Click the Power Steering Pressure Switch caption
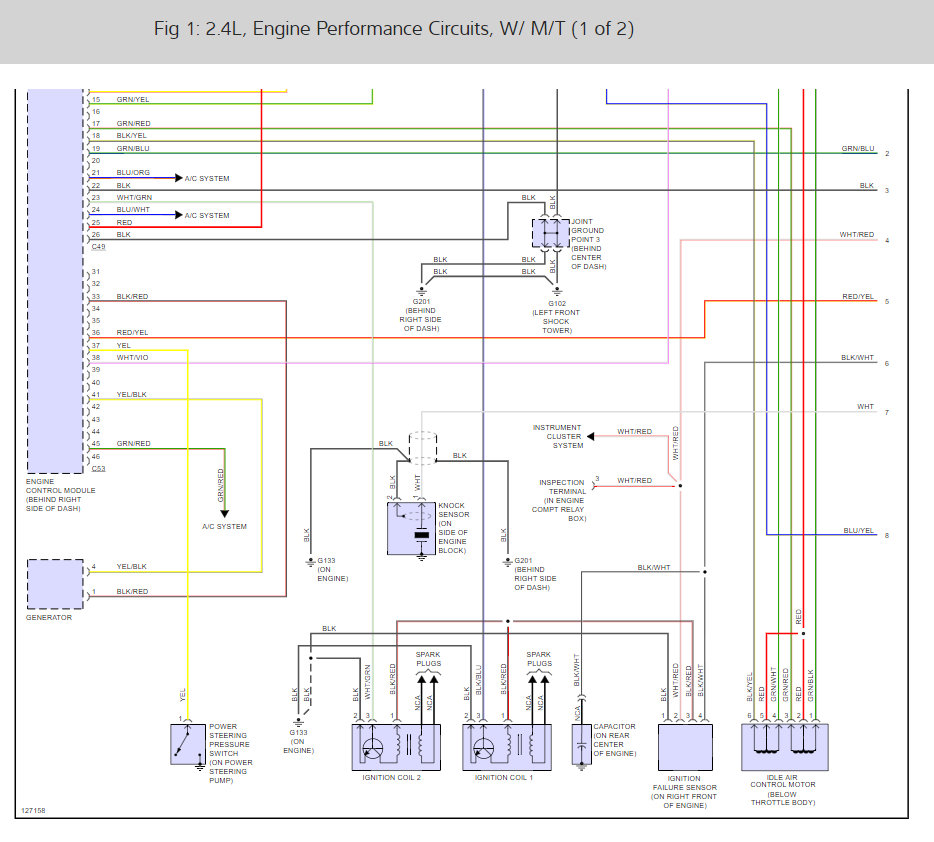 point(231,753)
